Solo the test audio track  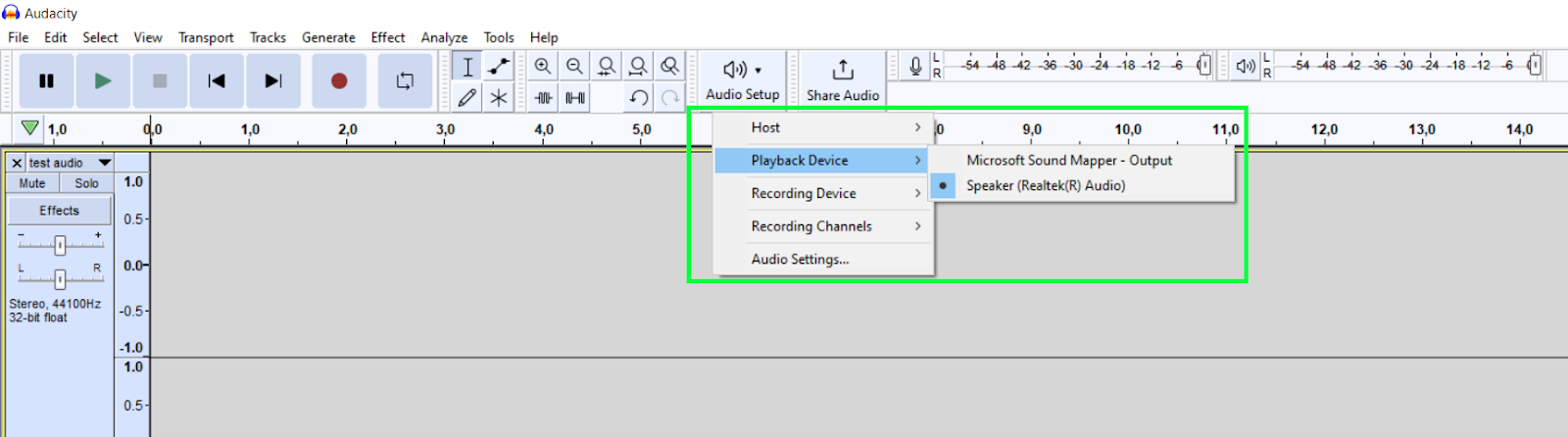pos(86,183)
